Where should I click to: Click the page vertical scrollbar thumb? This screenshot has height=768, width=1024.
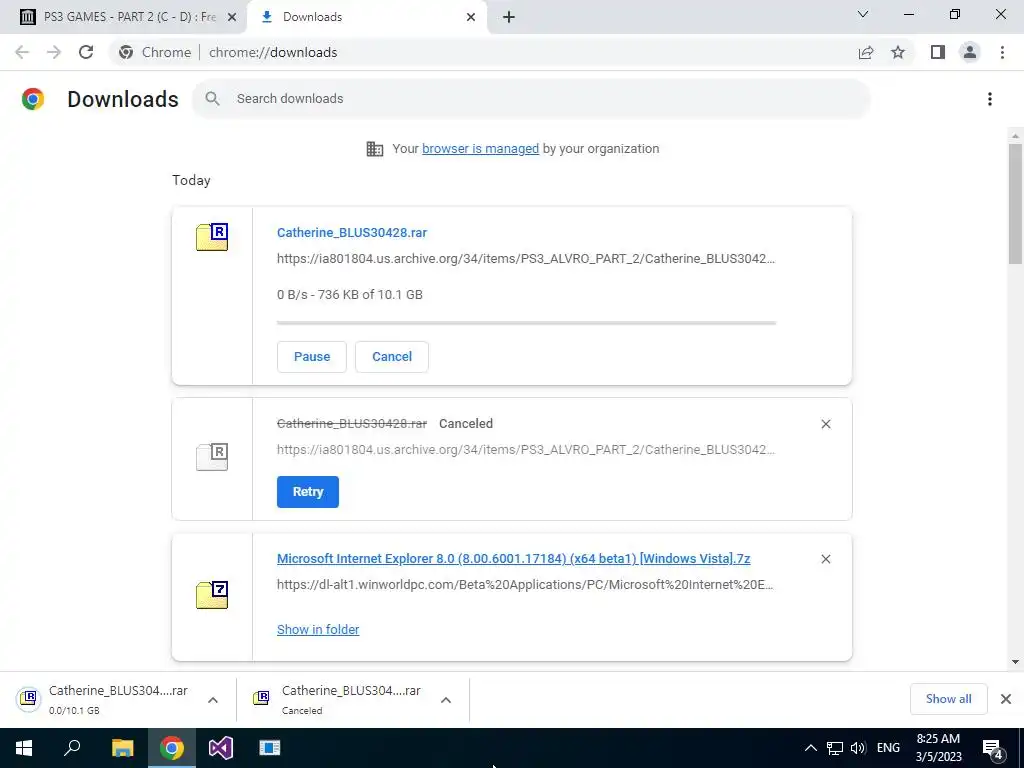pos(1015,204)
